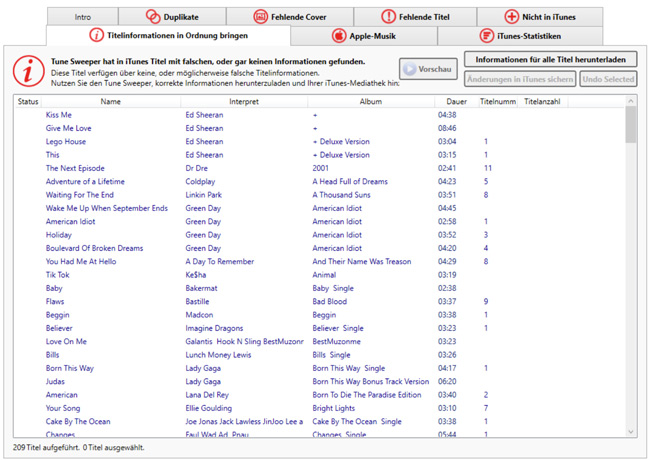Click interpret Lunch Money Lewis
The height and width of the screenshot is (460, 650).
coord(218,354)
